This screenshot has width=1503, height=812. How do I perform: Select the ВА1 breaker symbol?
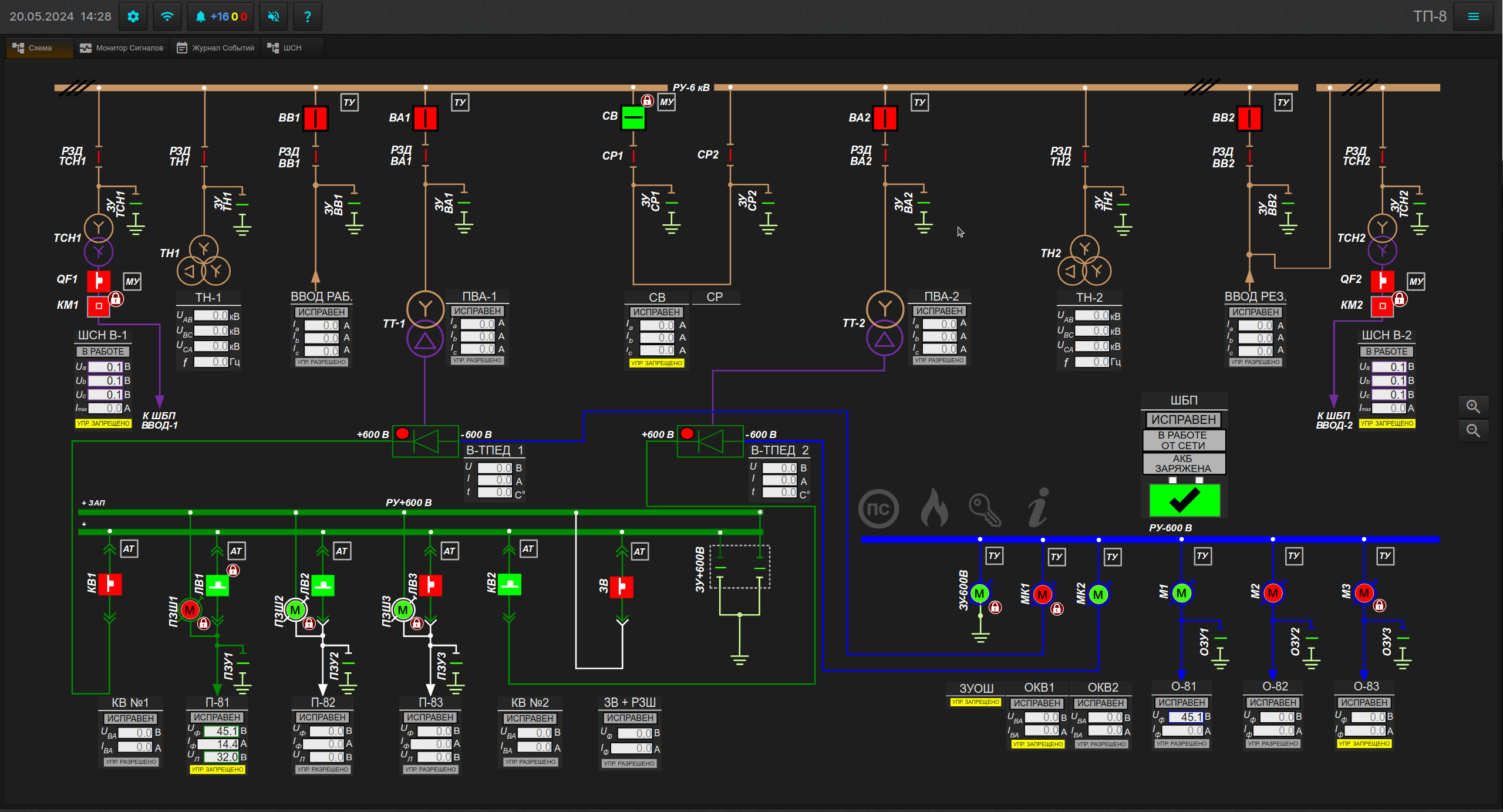click(426, 118)
